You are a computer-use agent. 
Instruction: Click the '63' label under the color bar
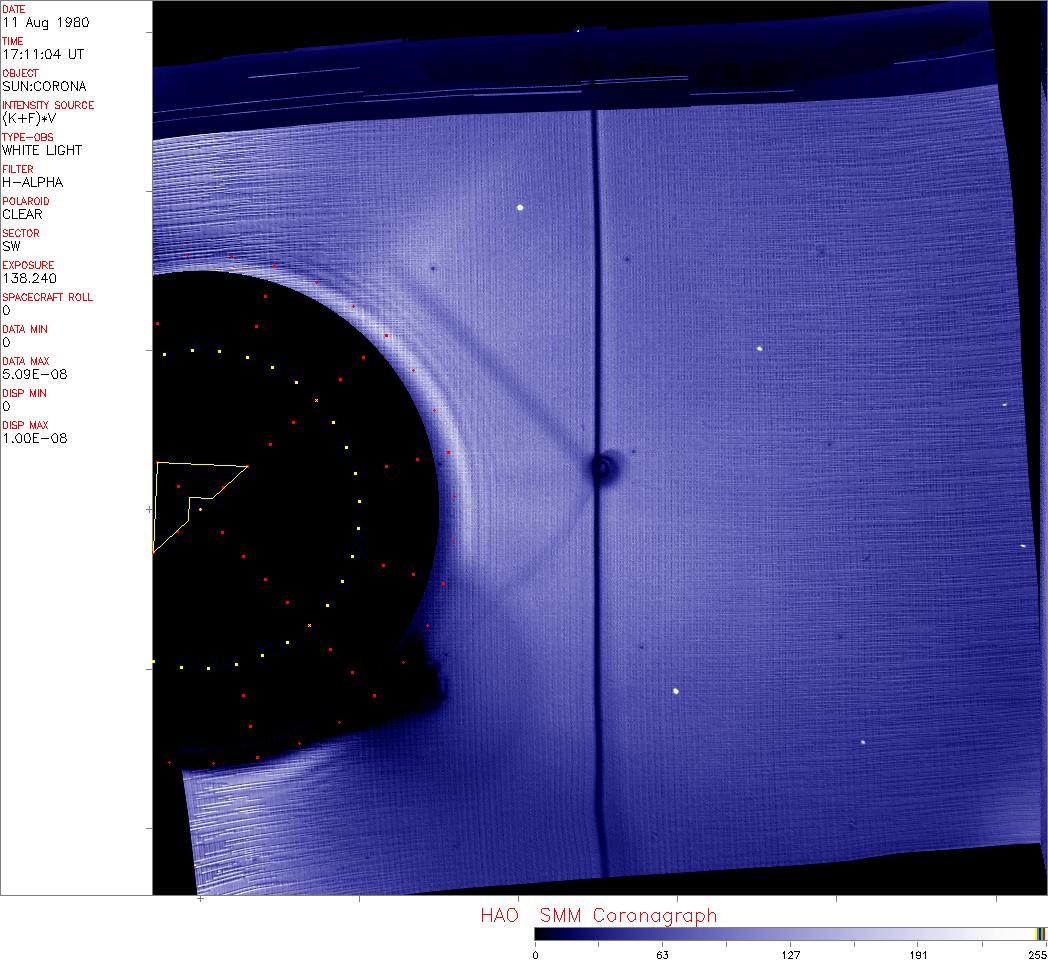(662, 954)
